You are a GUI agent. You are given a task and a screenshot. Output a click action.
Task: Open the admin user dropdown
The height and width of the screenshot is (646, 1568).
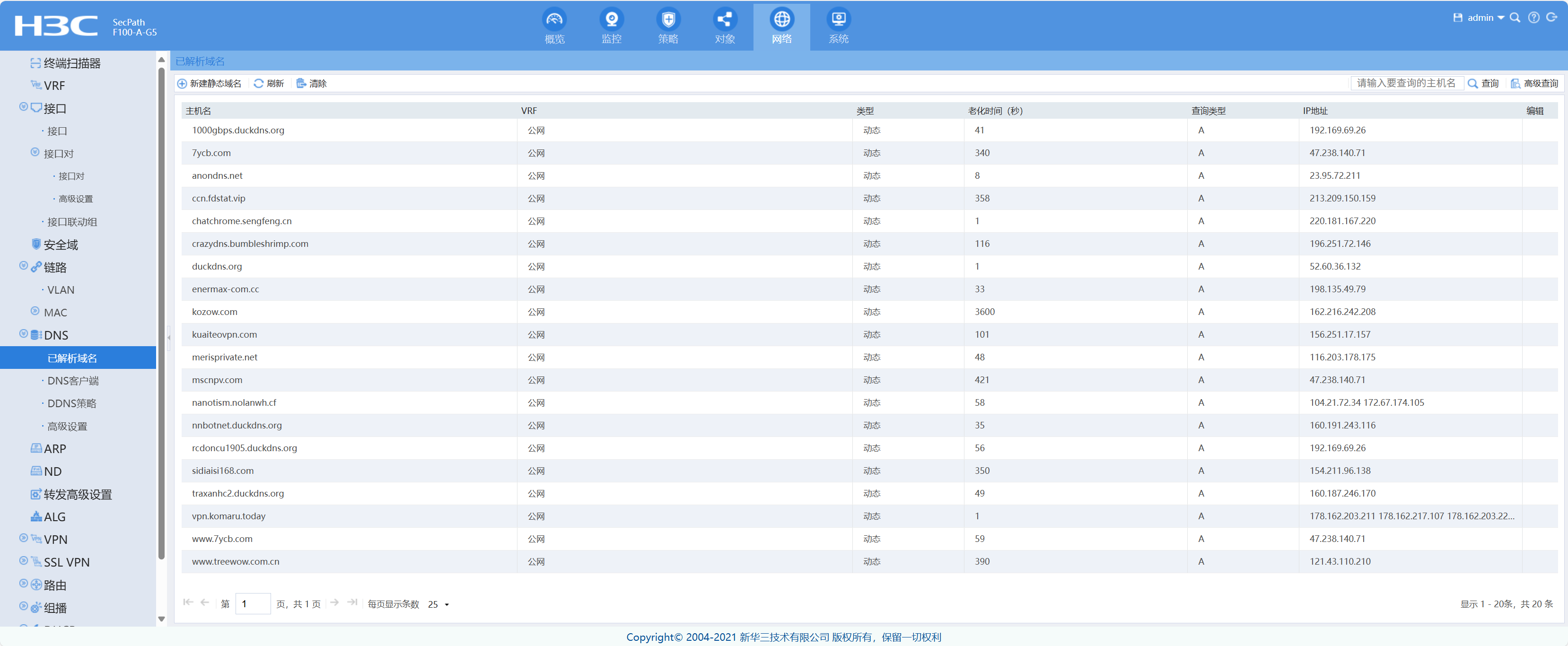[1485, 17]
